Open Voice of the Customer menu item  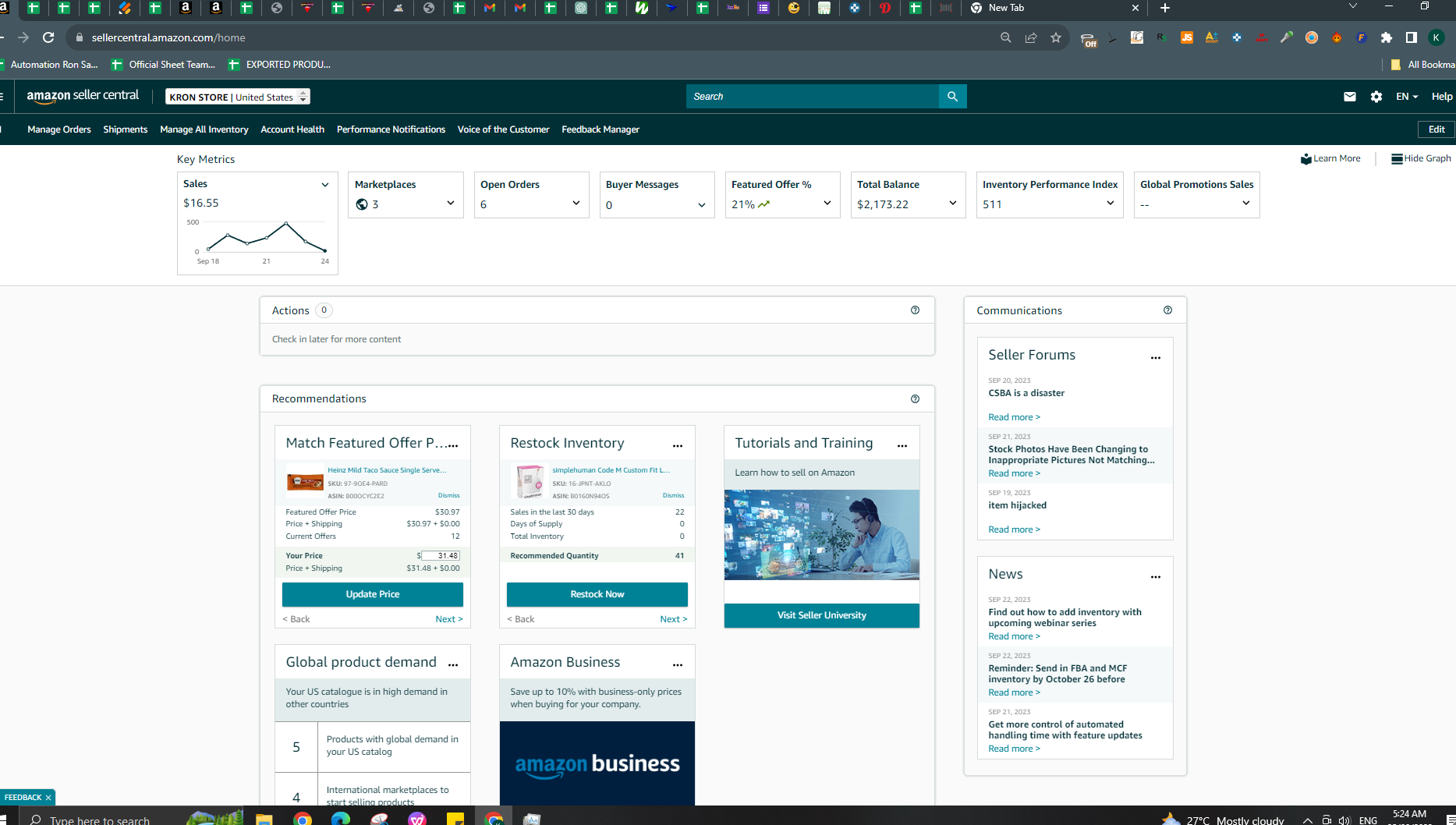503,129
